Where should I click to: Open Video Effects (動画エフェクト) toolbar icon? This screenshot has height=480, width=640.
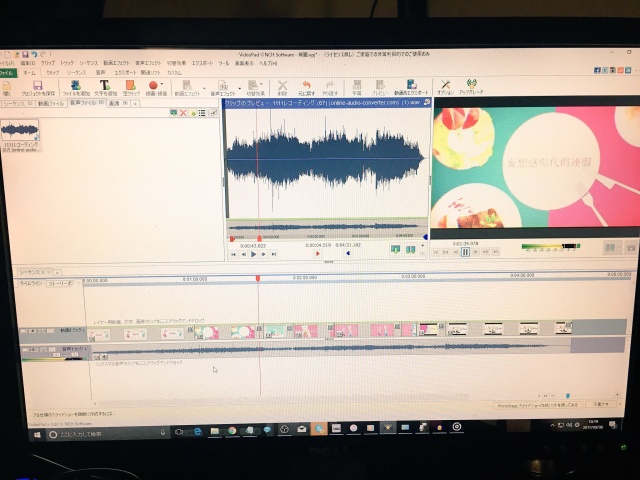[187, 85]
